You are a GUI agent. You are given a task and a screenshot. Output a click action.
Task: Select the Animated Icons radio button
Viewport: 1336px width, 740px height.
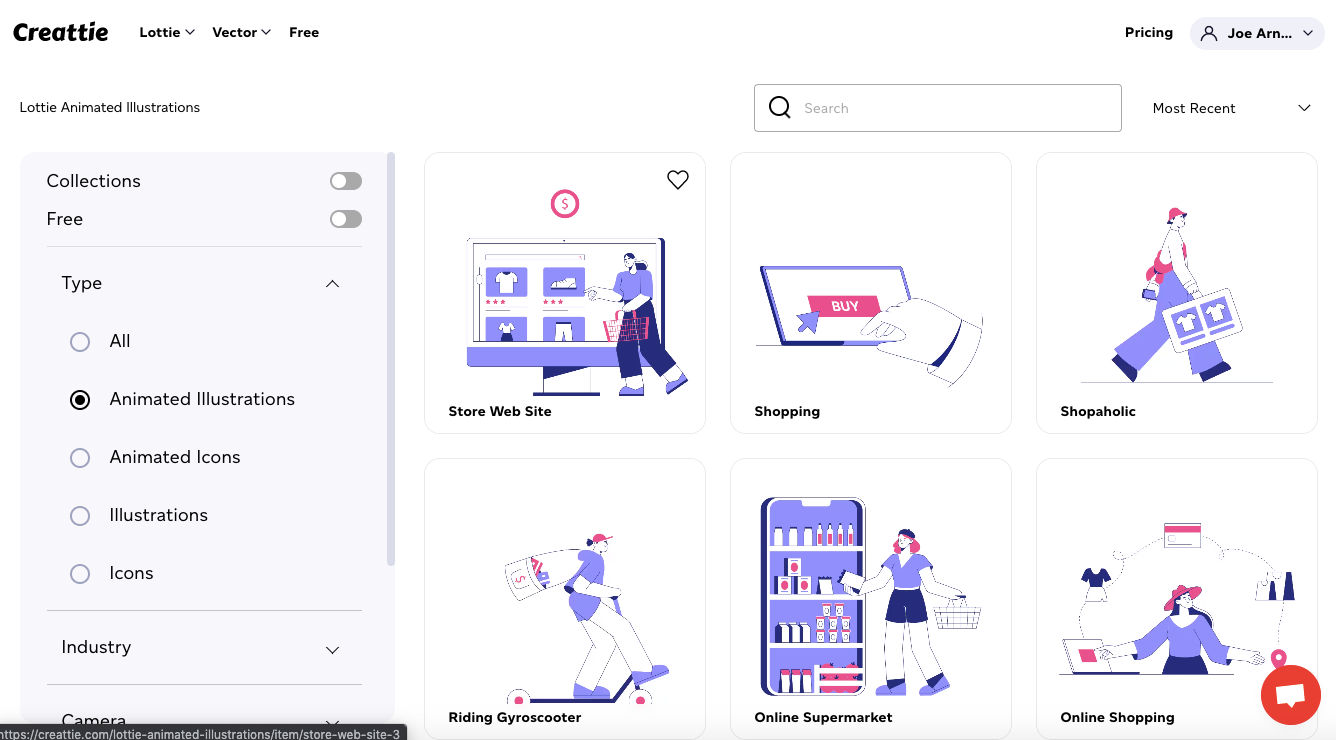[x=80, y=457]
